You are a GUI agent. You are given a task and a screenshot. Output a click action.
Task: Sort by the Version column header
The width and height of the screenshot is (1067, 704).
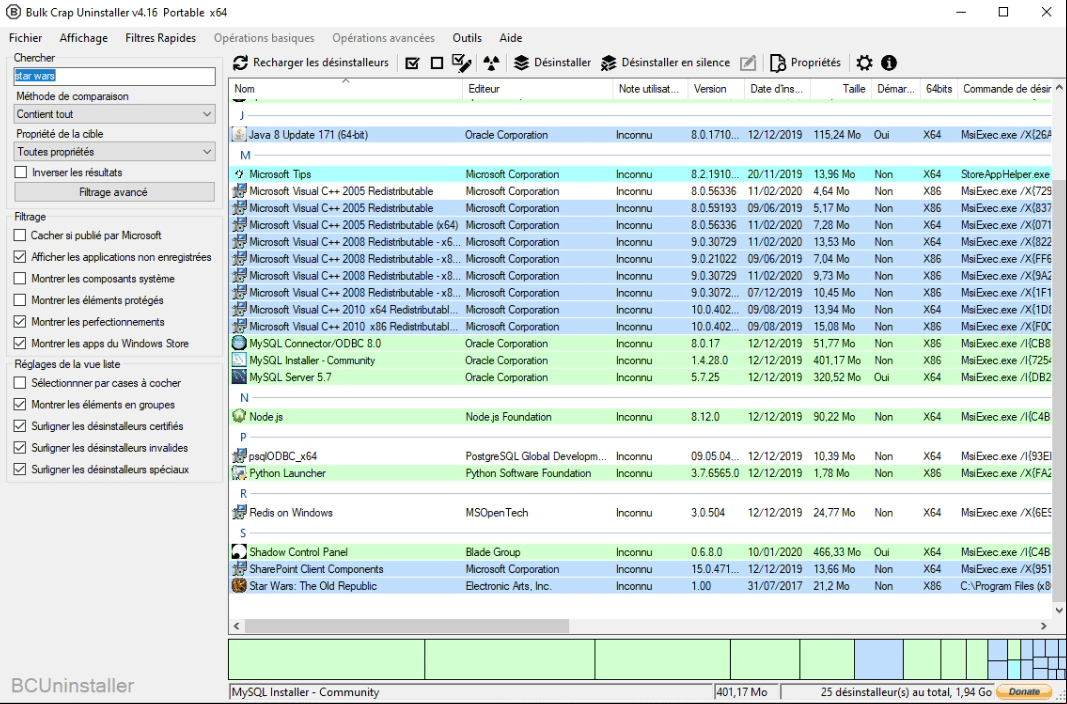[x=716, y=88]
